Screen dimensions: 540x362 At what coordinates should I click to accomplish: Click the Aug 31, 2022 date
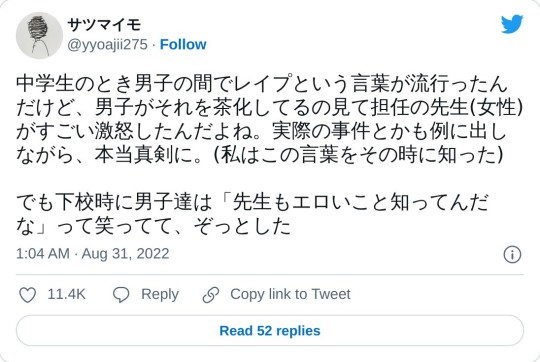125,254
